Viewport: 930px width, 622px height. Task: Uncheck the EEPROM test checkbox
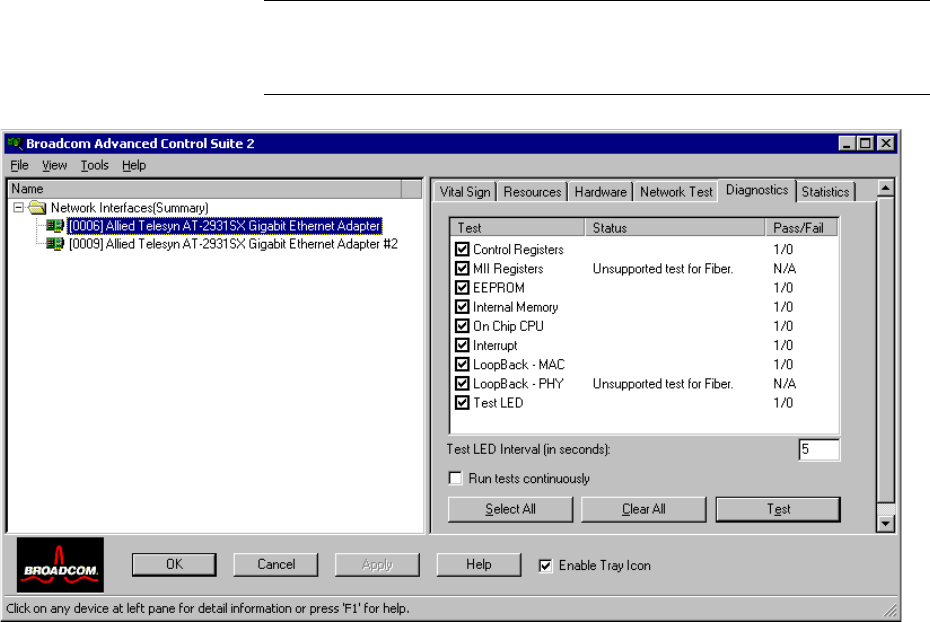tap(462, 288)
